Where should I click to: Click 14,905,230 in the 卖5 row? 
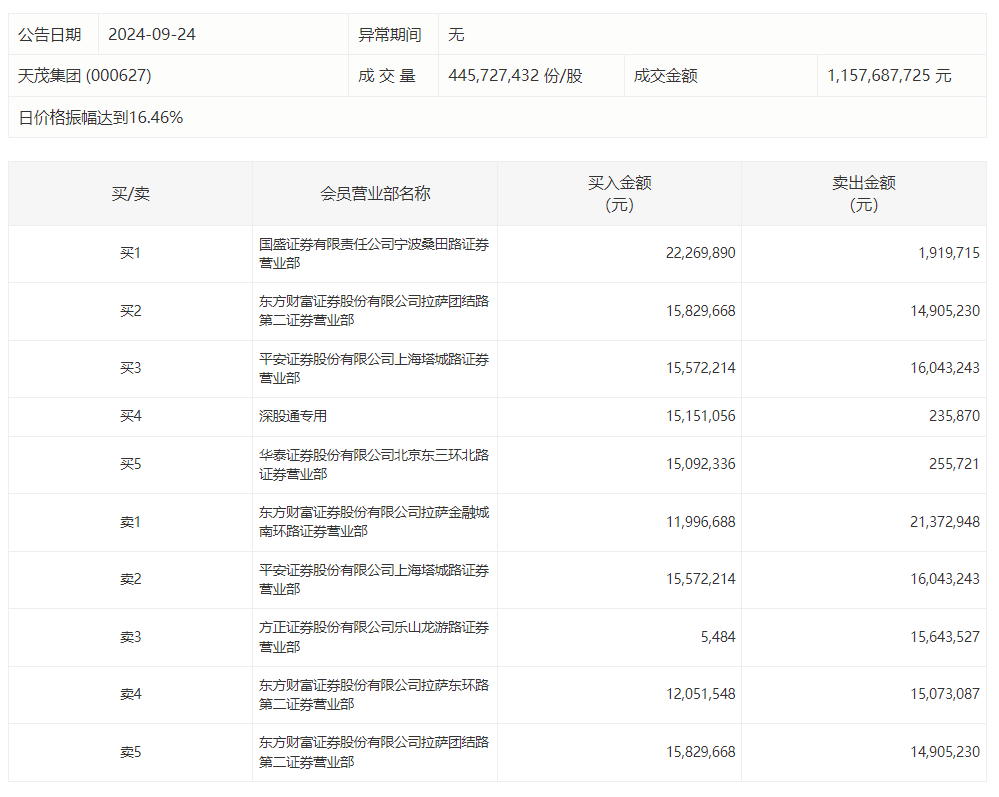(x=945, y=752)
